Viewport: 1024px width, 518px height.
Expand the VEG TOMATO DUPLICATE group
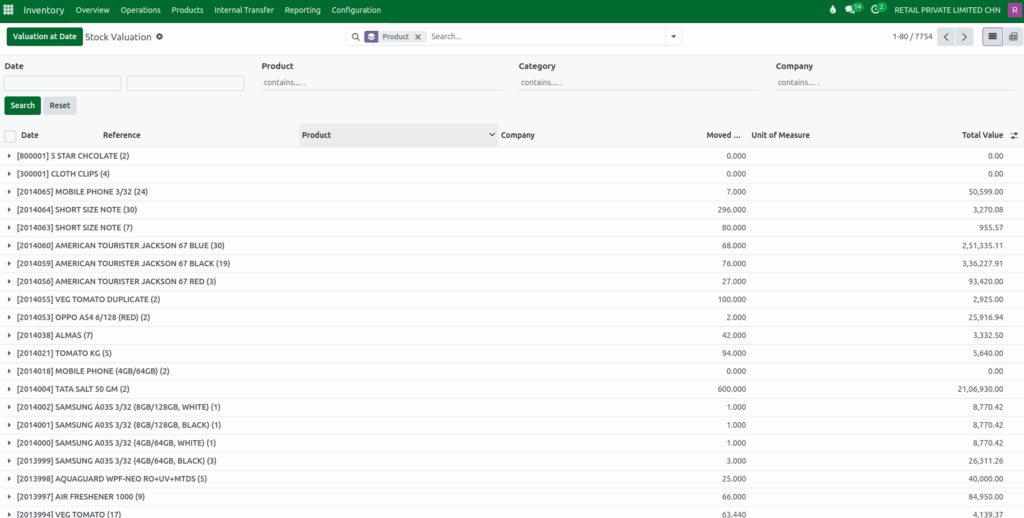pos(9,299)
